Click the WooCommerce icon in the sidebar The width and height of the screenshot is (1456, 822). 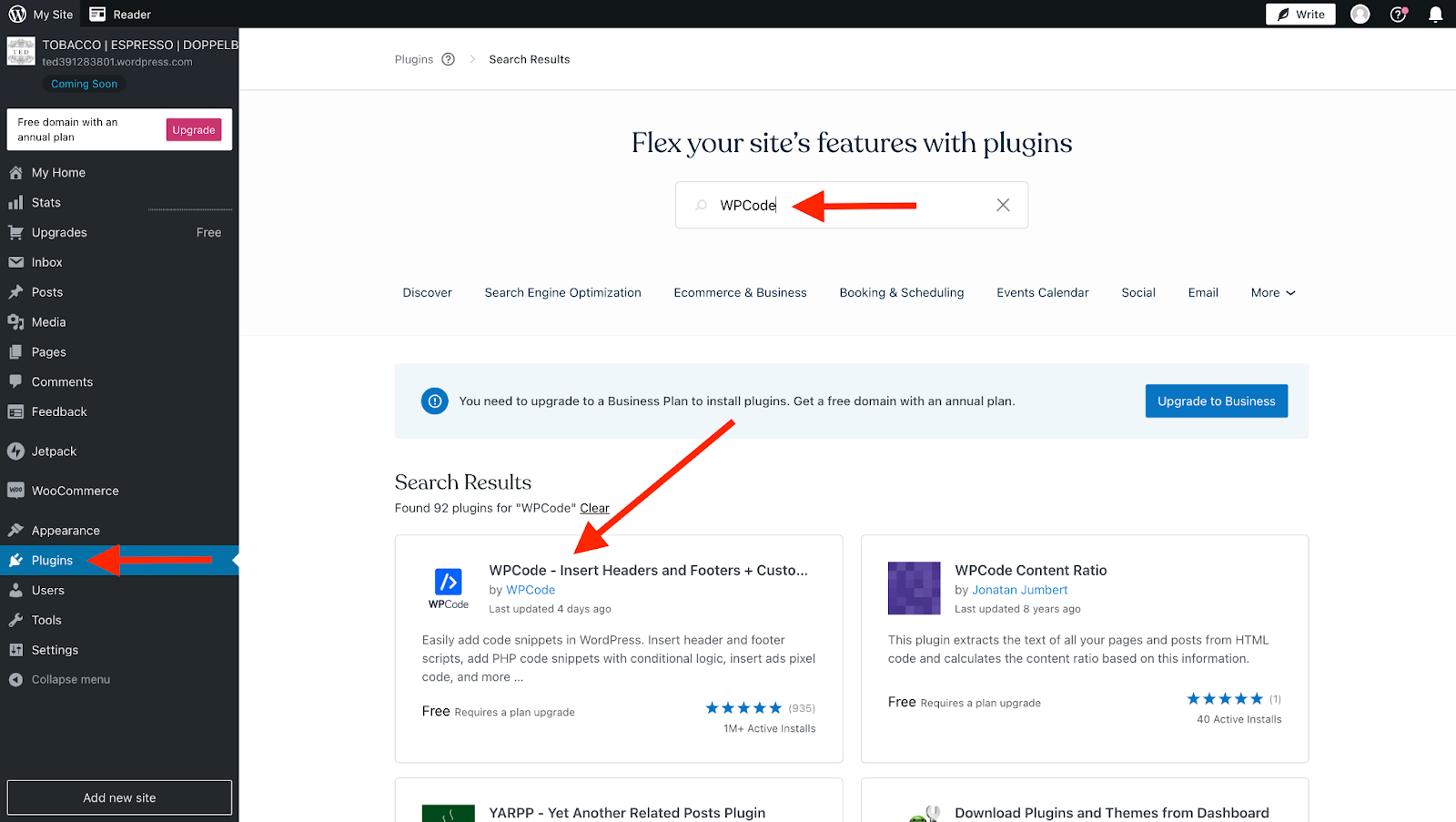tap(15, 491)
